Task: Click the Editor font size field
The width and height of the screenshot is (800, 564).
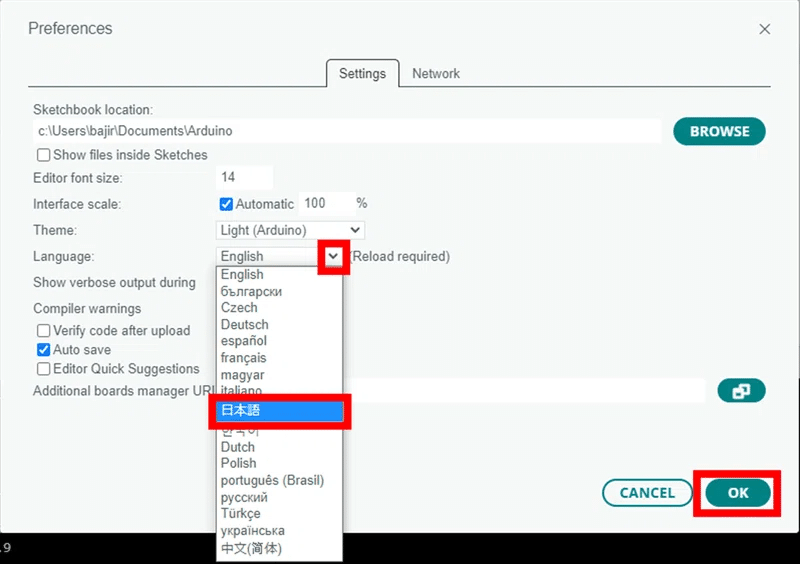Action: [244, 177]
